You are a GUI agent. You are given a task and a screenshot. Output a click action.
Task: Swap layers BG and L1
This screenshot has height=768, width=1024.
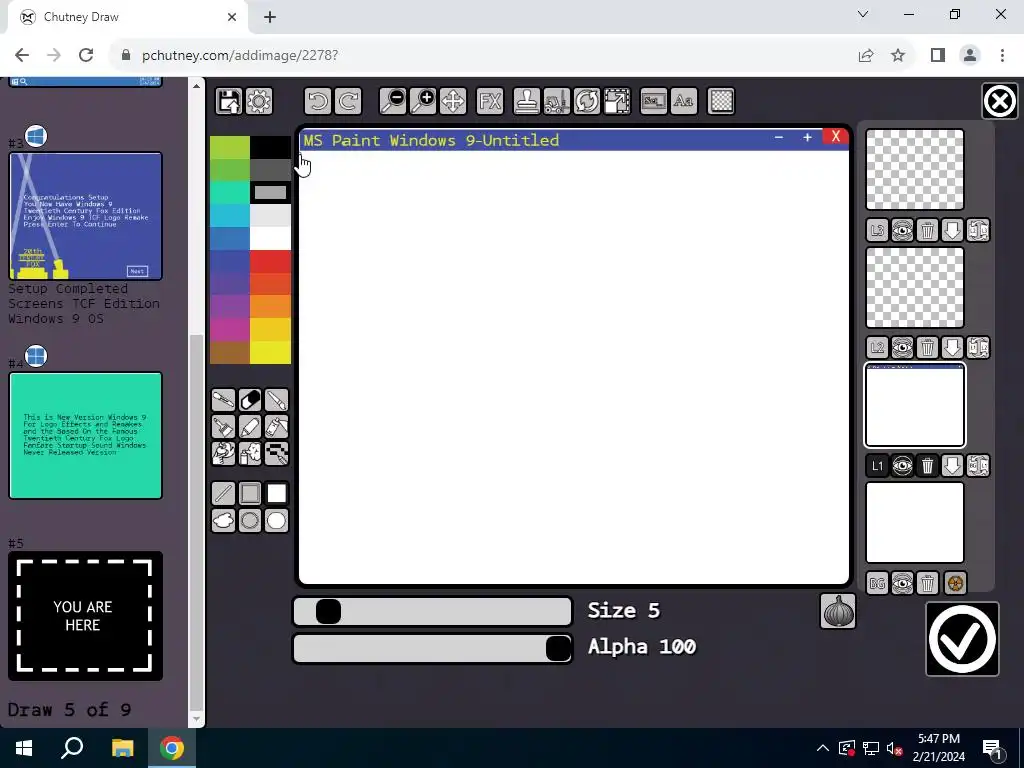pos(978,466)
